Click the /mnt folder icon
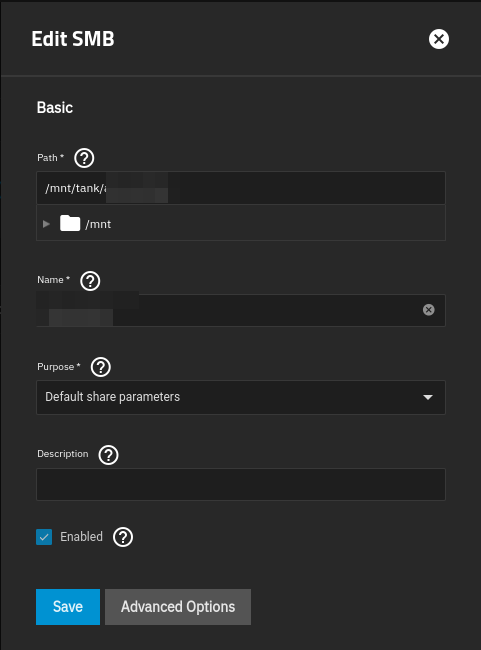The height and width of the screenshot is (650, 481). coord(70,223)
